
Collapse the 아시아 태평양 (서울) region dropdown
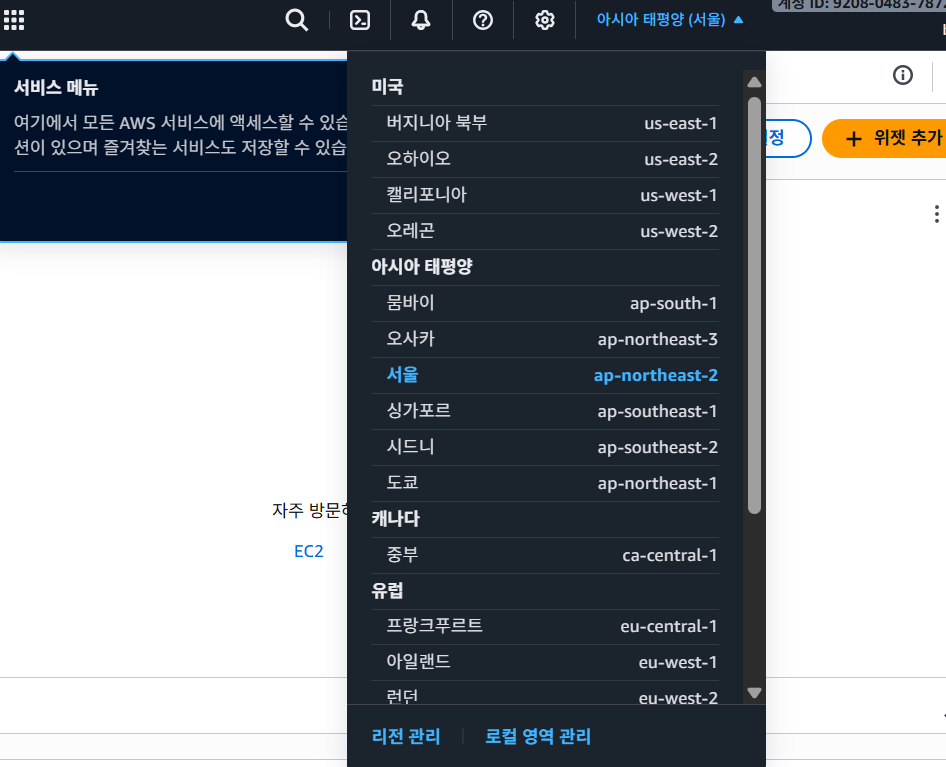[x=670, y=20]
